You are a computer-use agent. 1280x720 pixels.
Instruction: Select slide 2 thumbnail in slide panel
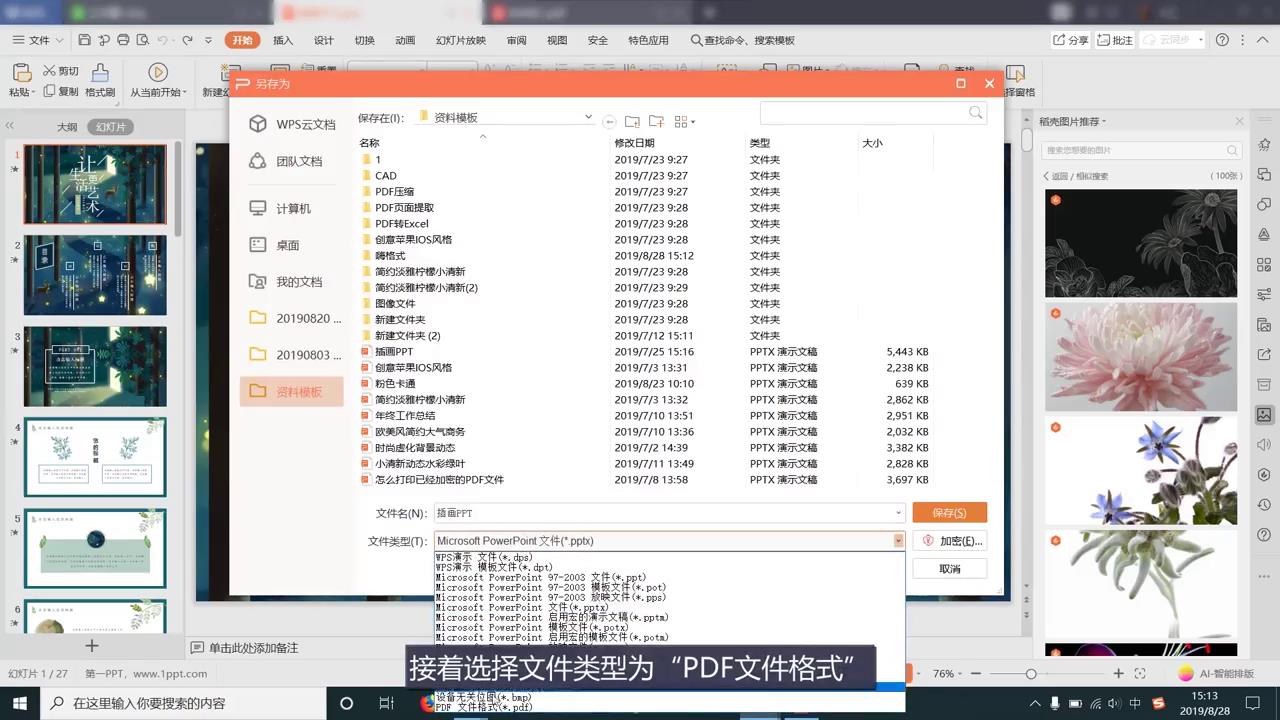[x=95, y=275]
